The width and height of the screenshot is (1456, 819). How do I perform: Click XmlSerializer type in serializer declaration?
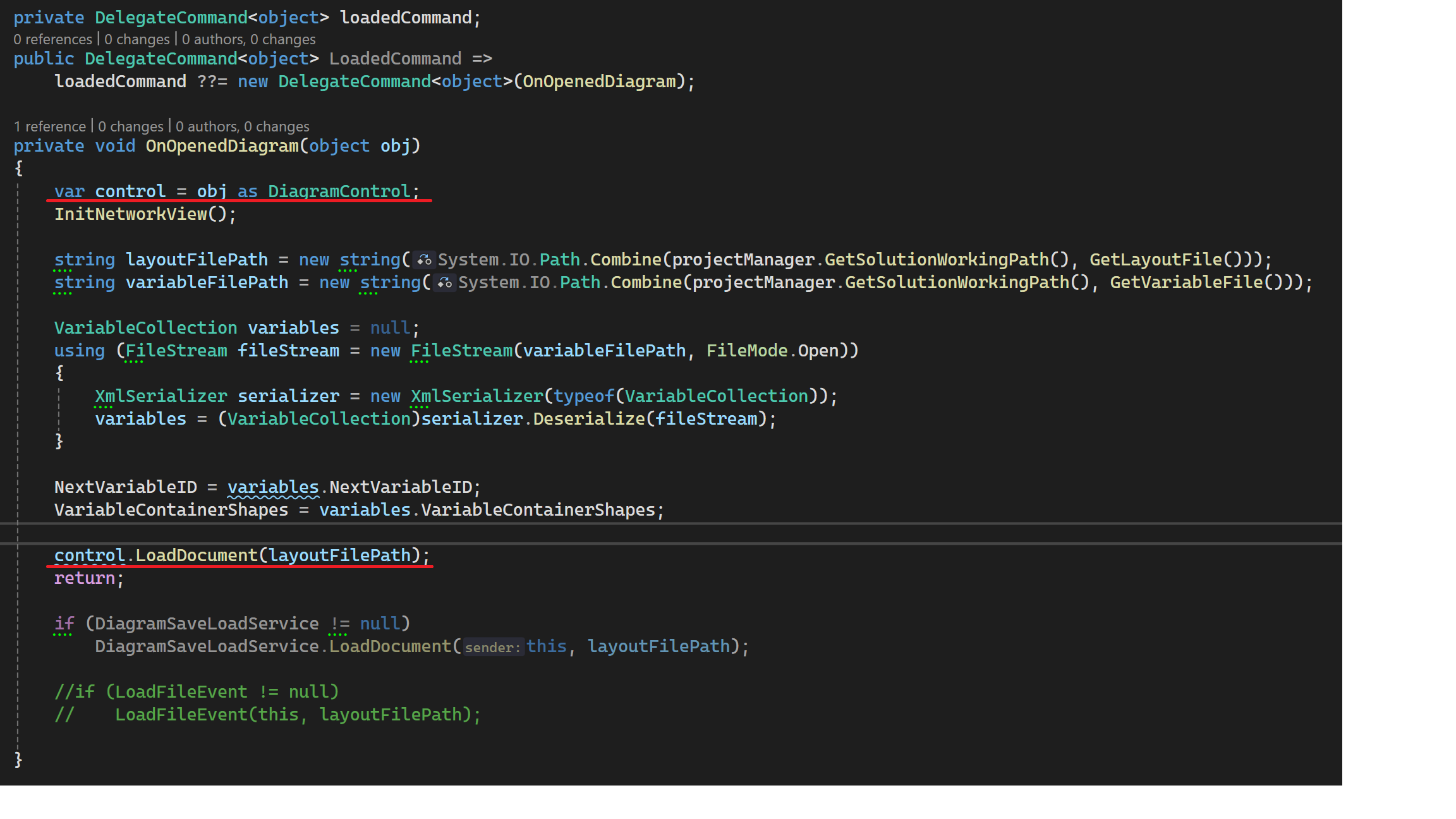point(161,396)
